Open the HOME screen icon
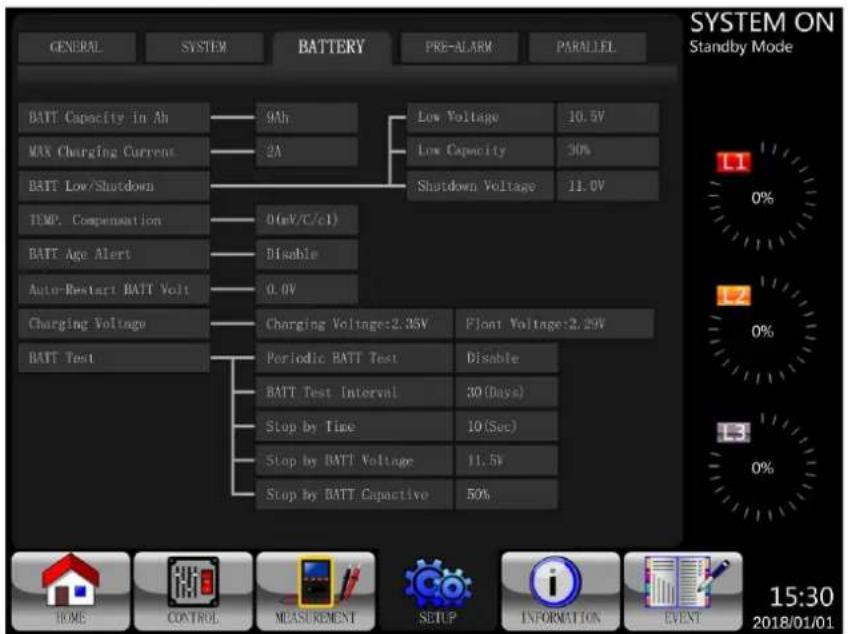This screenshot has height=634, width=848. click(x=71, y=591)
